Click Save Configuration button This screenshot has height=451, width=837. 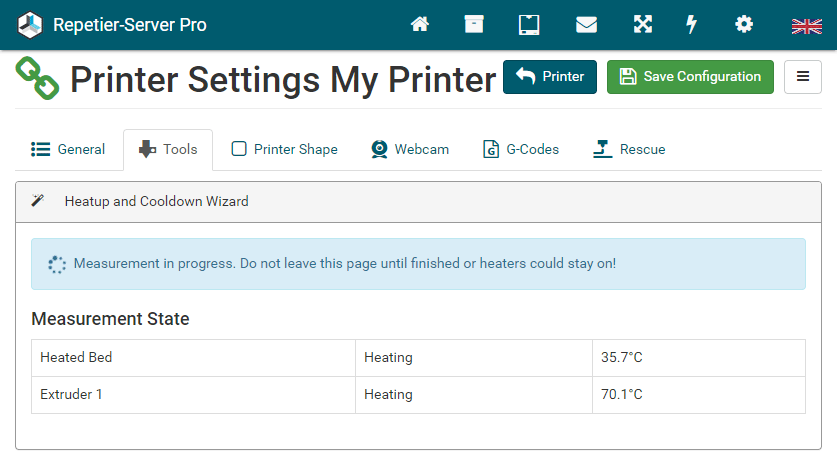[690, 77]
